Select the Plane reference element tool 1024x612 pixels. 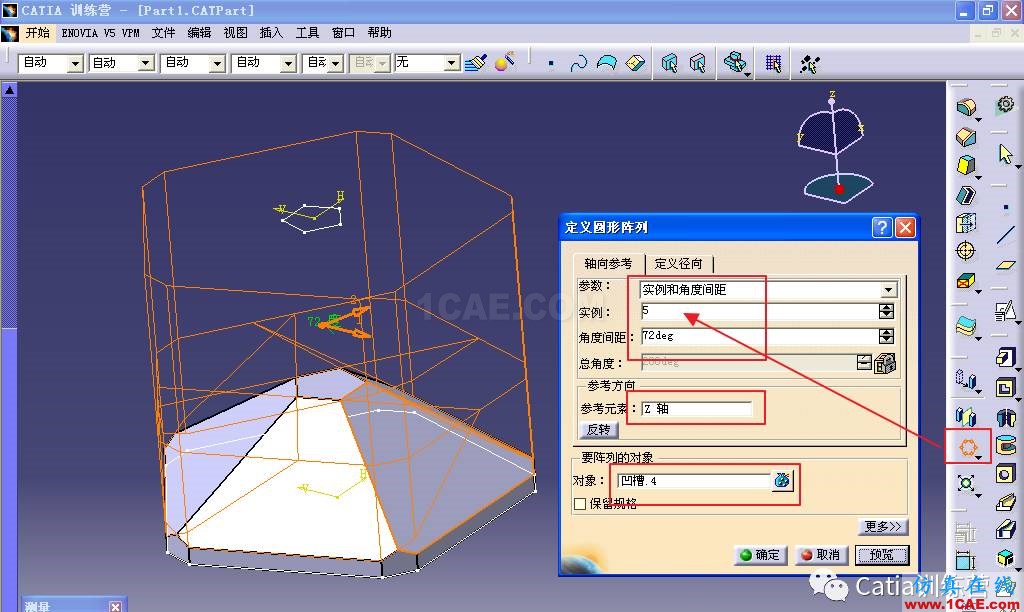1006,265
